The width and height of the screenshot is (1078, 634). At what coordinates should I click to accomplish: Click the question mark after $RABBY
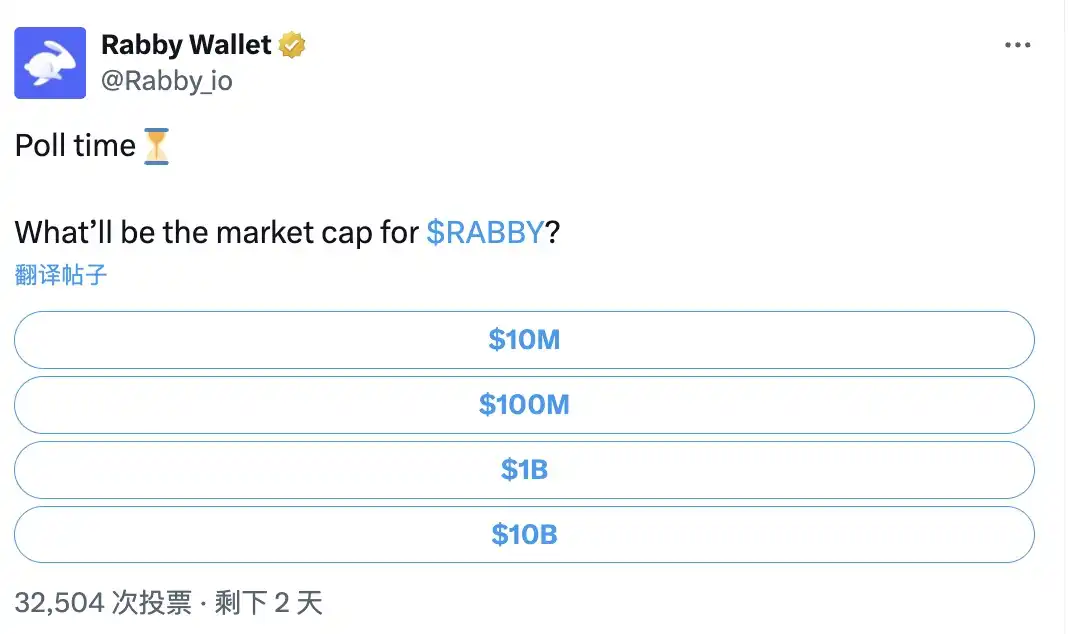coord(552,232)
